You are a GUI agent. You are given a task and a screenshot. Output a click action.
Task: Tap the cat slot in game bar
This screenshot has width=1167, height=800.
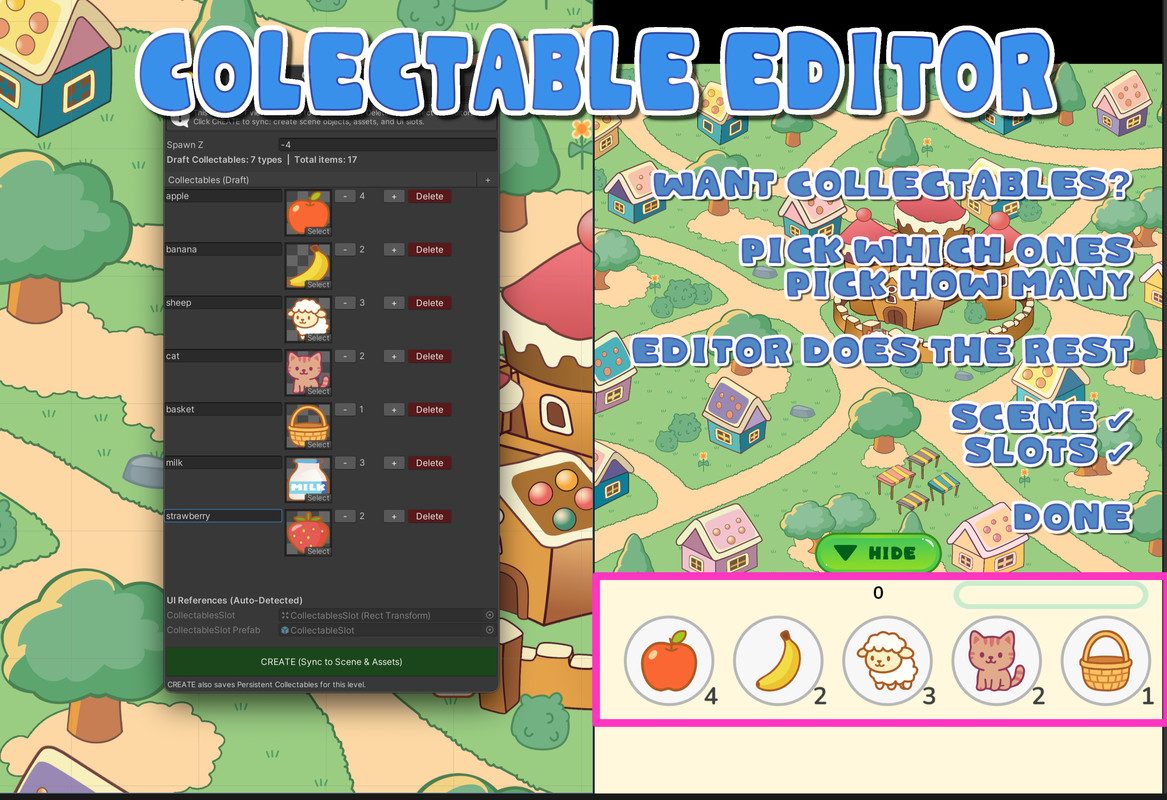(x=996, y=661)
